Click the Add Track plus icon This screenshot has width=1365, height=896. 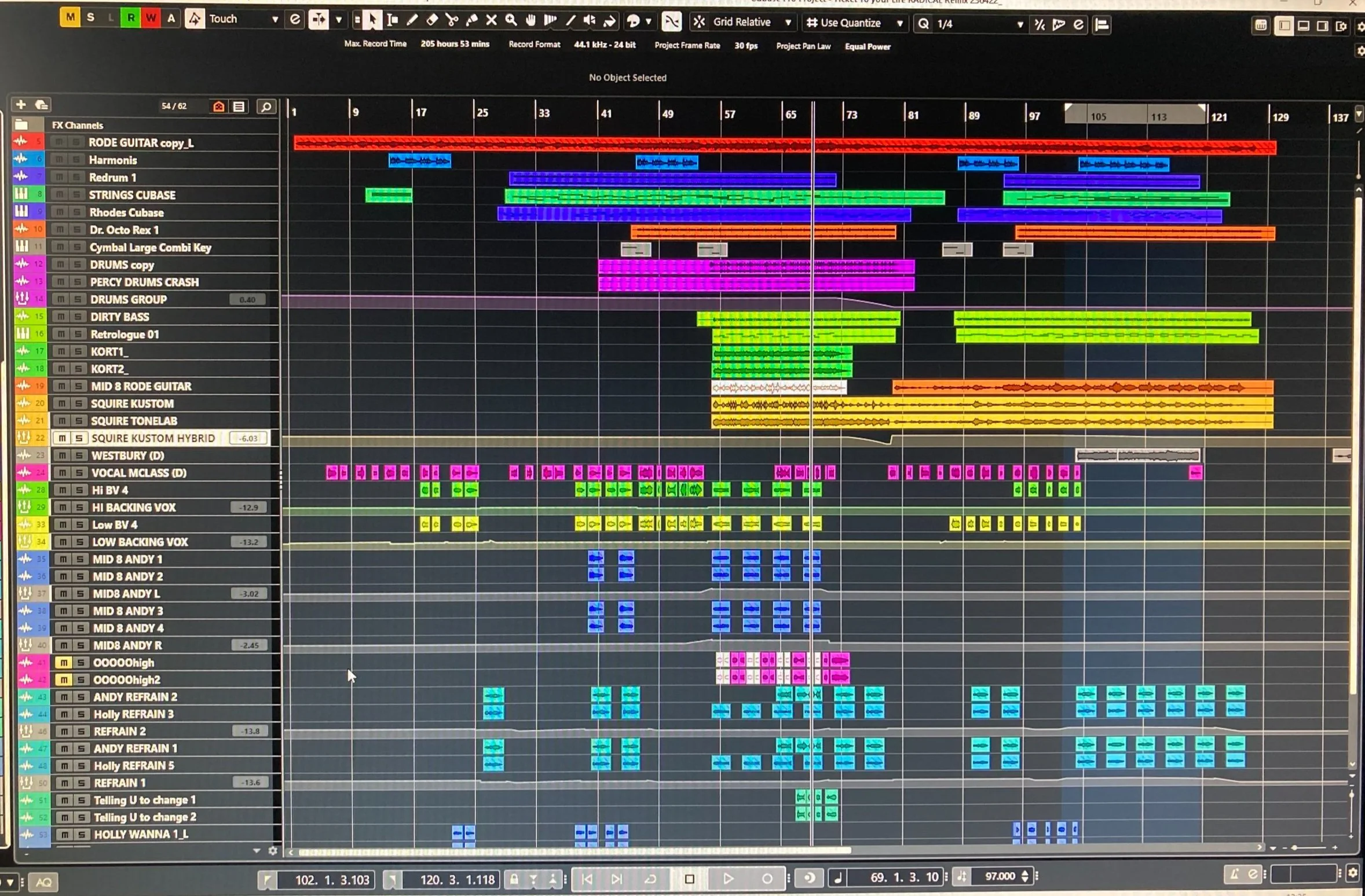(x=21, y=105)
